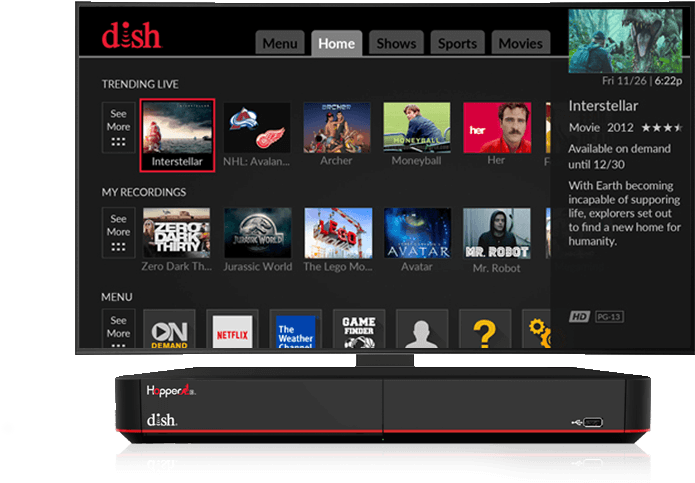
Task: Launch the Netflix app icon
Action: pyautogui.click(x=232, y=329)
